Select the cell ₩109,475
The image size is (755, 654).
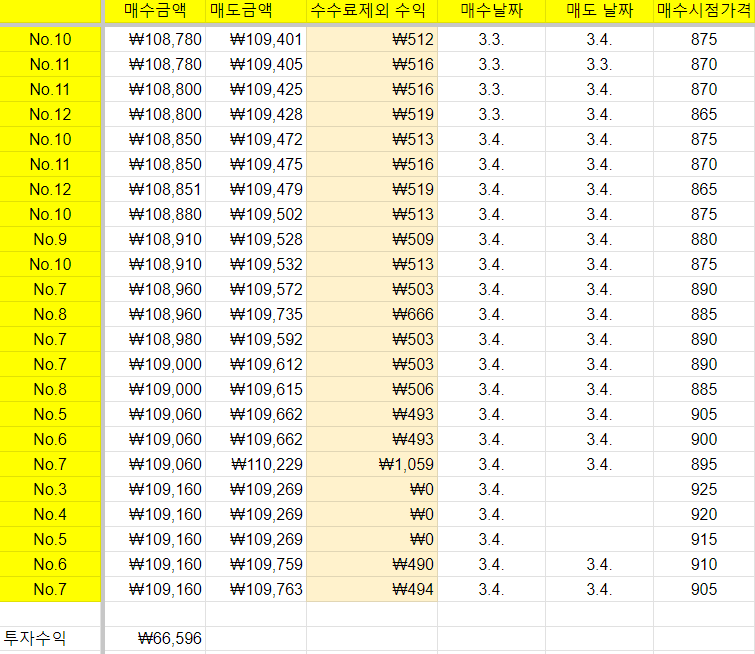(256, 165)
